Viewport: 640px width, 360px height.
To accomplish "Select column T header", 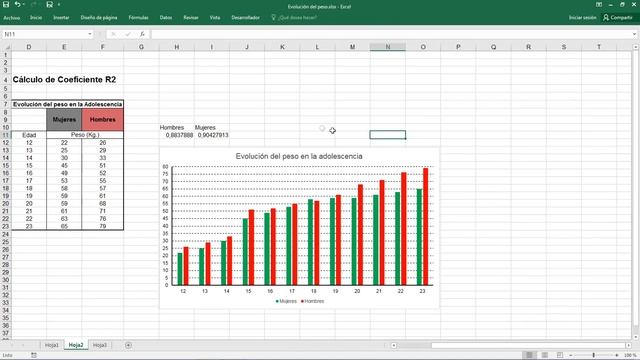I will coord(599,47).
